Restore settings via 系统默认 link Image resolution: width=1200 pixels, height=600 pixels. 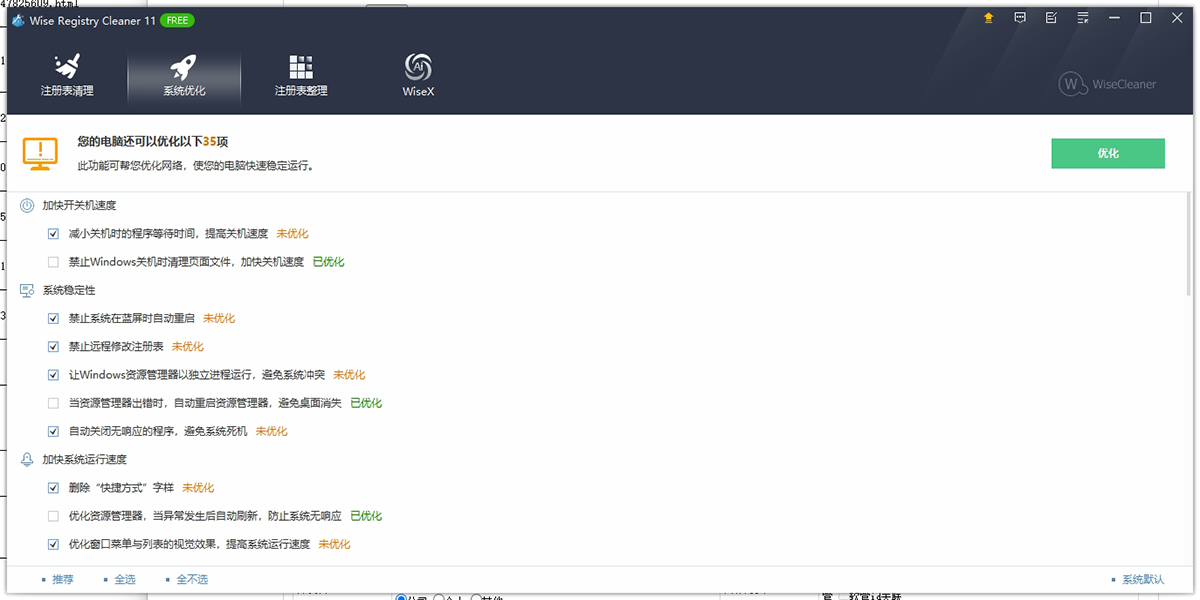1142,580
